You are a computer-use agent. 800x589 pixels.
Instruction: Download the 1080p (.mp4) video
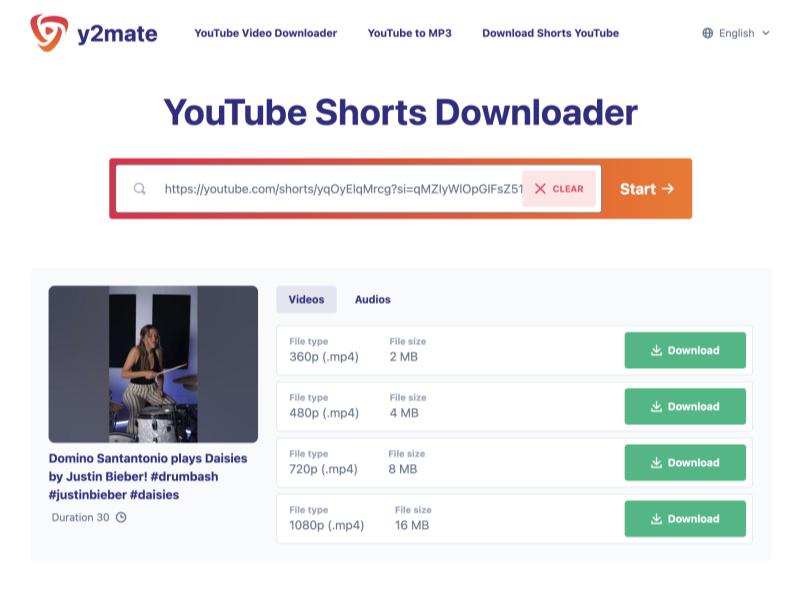685,519
